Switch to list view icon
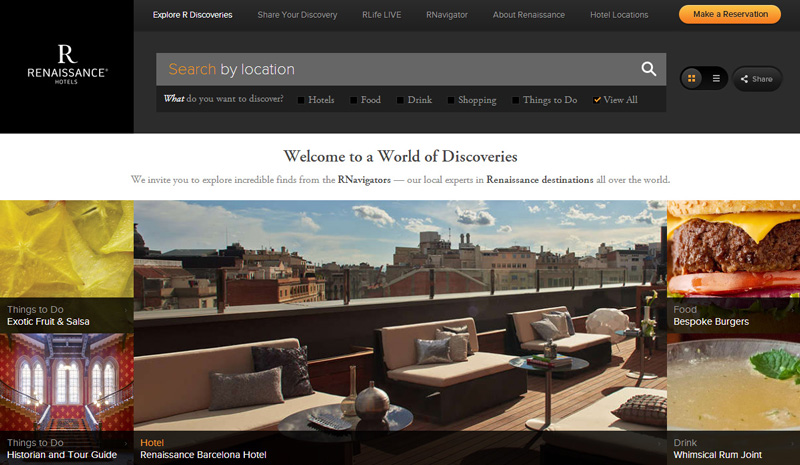The width and height of the screenshot is (800, 465). [716, 79]
